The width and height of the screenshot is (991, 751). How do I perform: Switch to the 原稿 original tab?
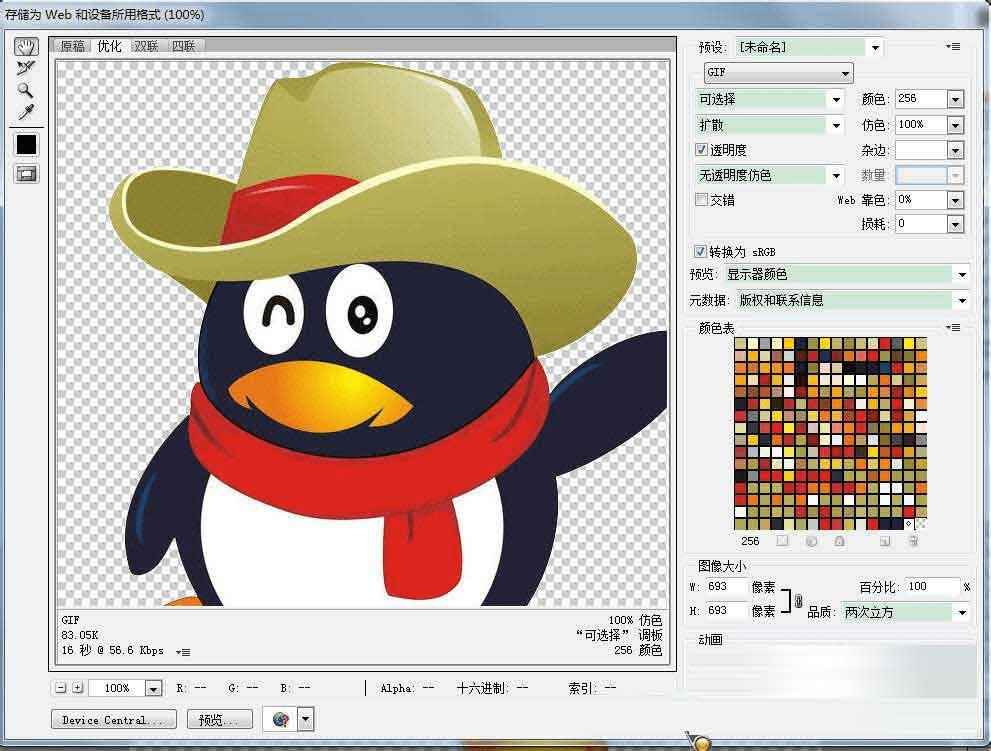point(73,46)
